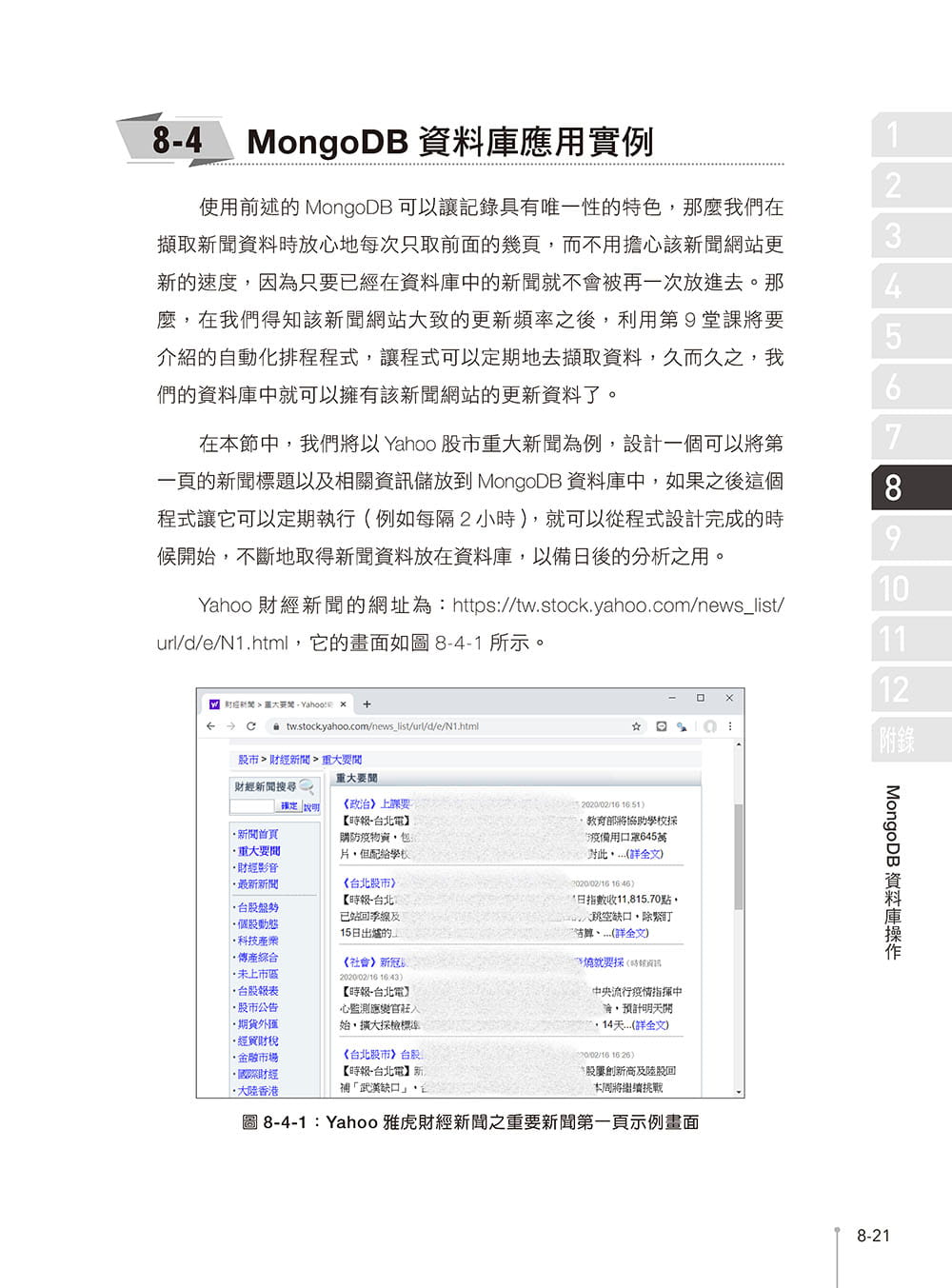Image resolution: width=952 pixels, height=1288 pixels.
Task: Click the browser forward arrow
Action: pyautogui.click(x=230, y=725)
